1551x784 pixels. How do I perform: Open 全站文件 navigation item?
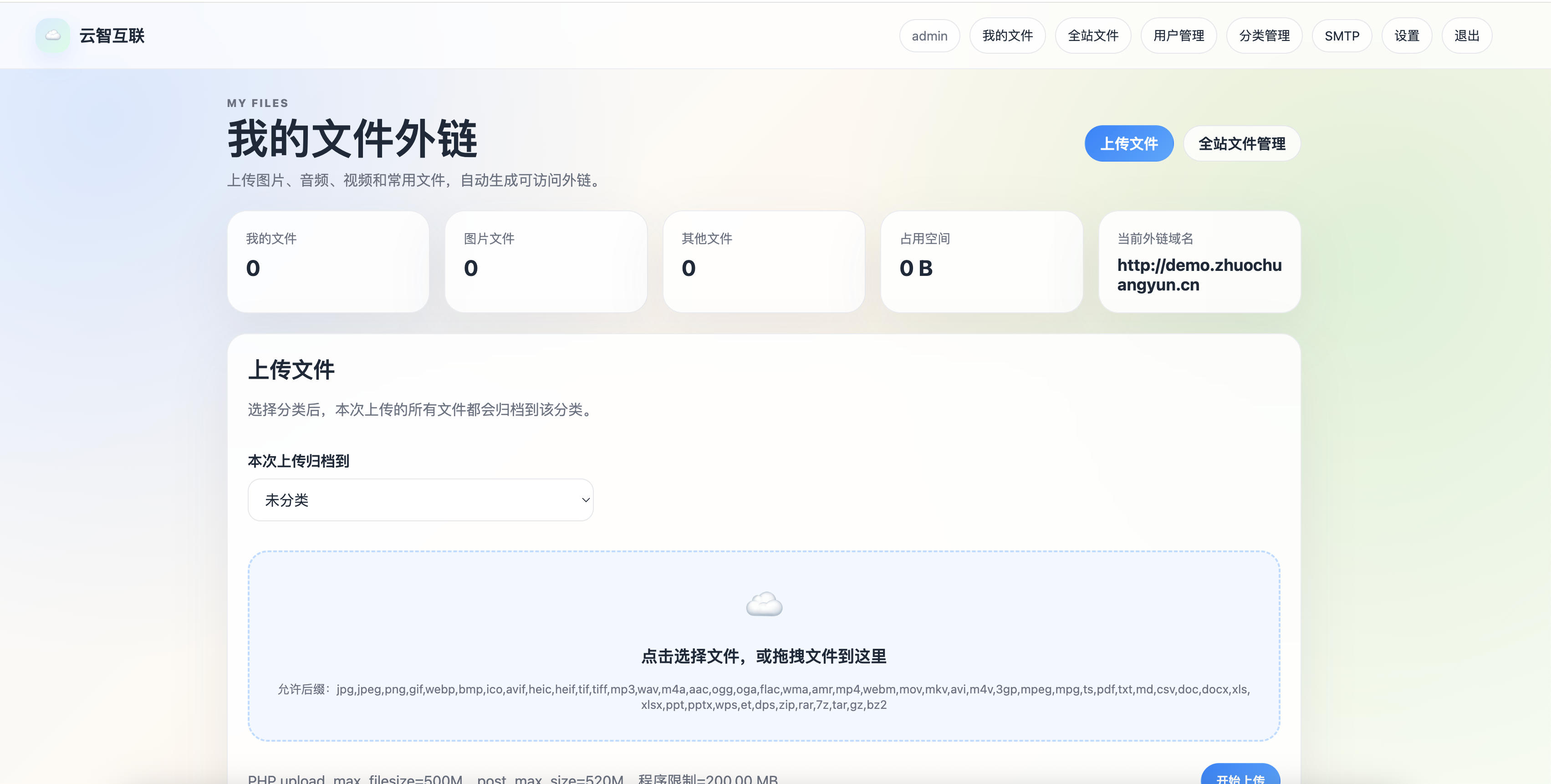(1093, 36)
